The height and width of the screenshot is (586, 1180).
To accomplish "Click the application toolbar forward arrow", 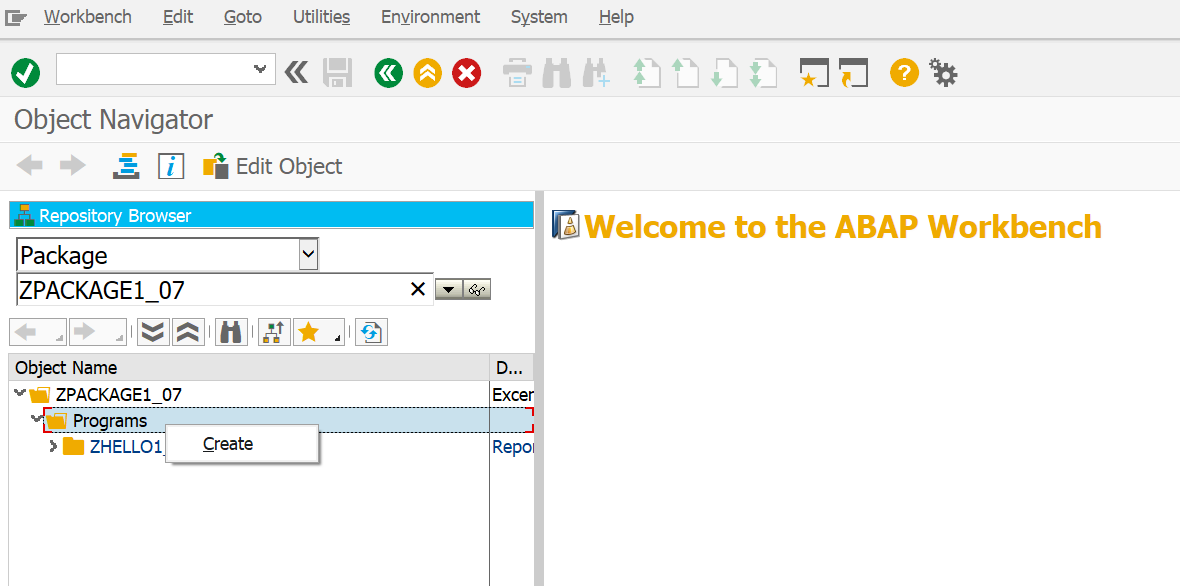I will pos(73,165).
